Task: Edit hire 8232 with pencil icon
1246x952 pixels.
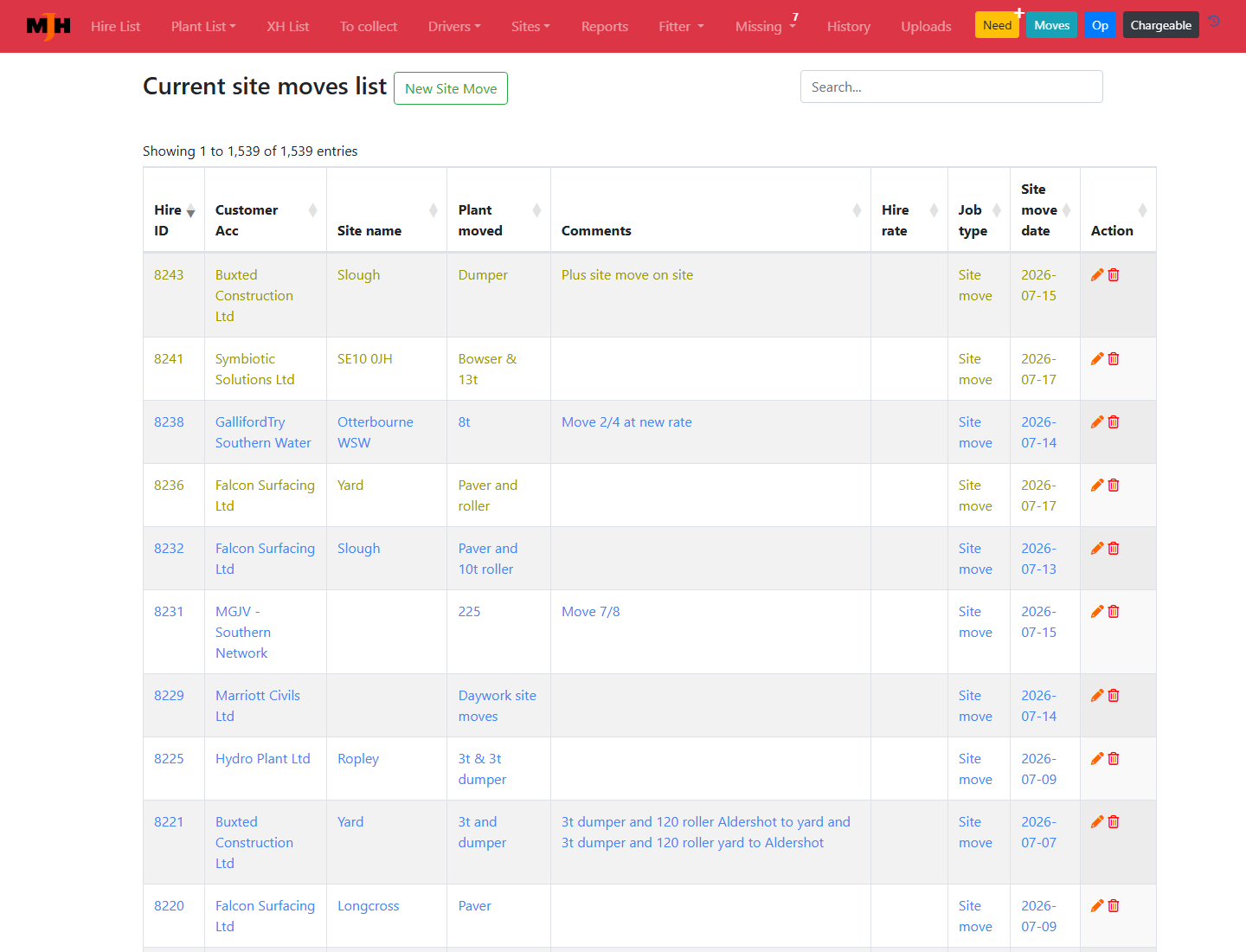Action: pos(1097,548)
